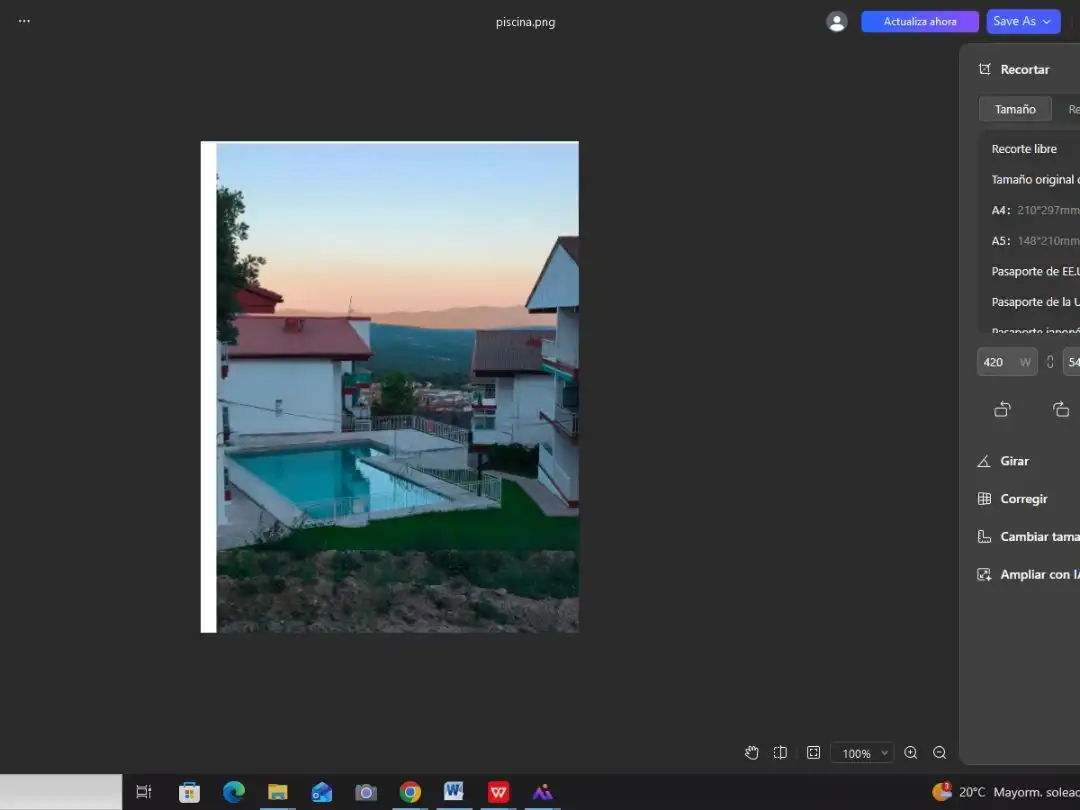Switch to the photo editor taskbar icon
Viewport: 1080px width, 810px height.
542,792
